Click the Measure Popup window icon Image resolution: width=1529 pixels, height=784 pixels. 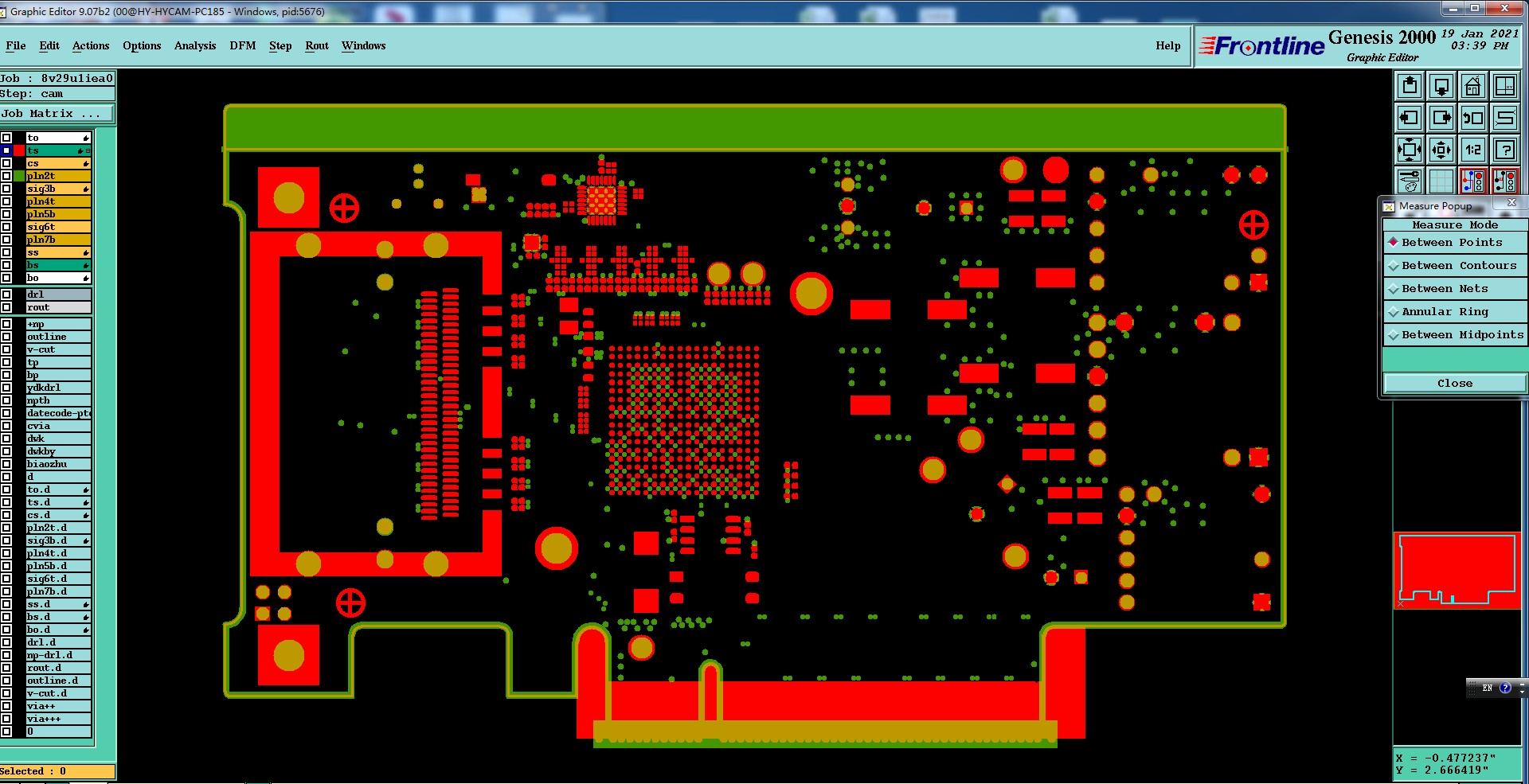coord(1389,206)
